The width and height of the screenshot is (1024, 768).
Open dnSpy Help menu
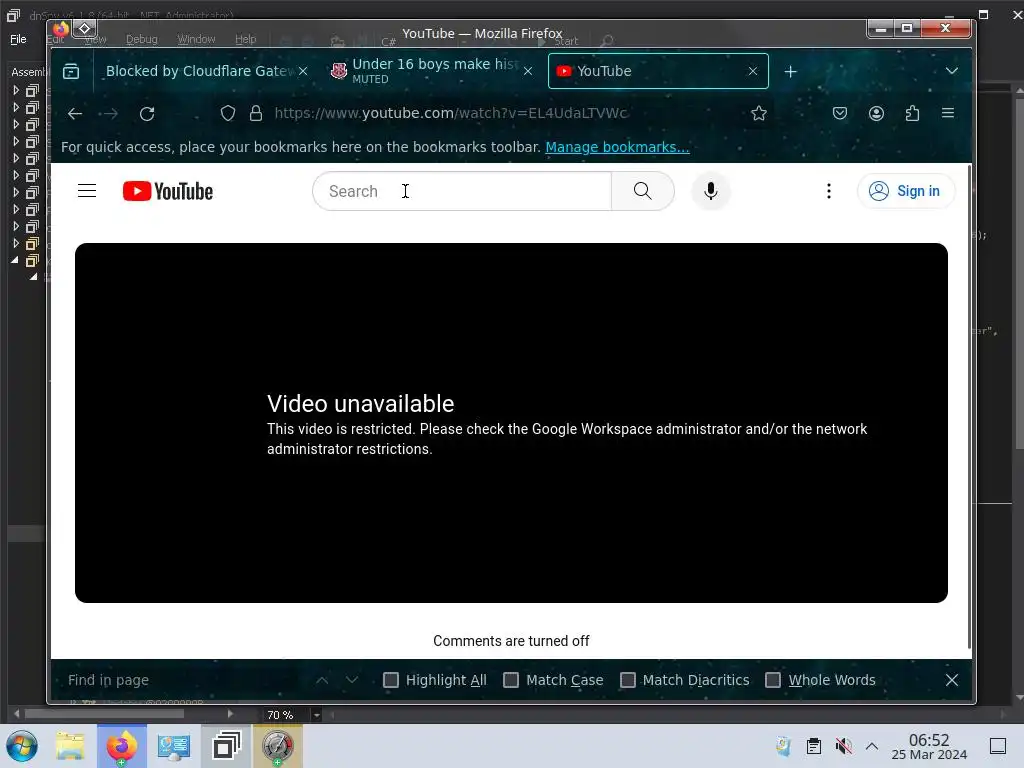(246, 39)
